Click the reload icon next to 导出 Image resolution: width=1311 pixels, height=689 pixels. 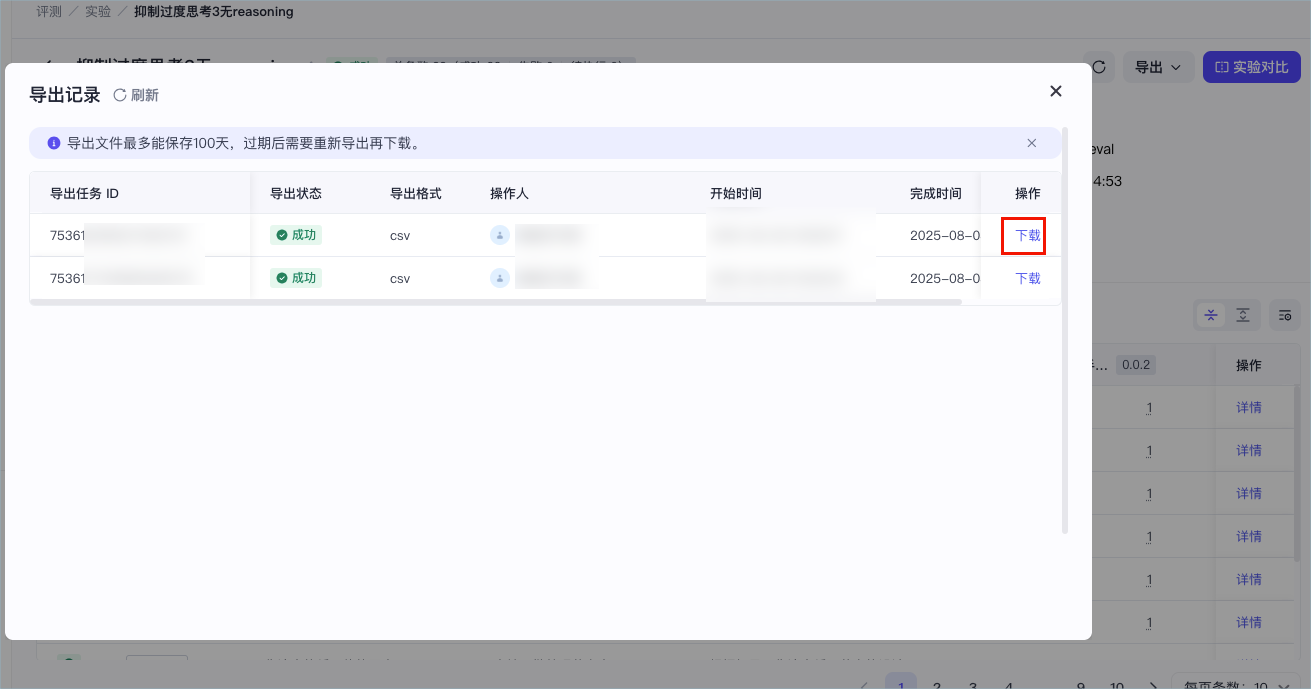[x=1098, y=67]
